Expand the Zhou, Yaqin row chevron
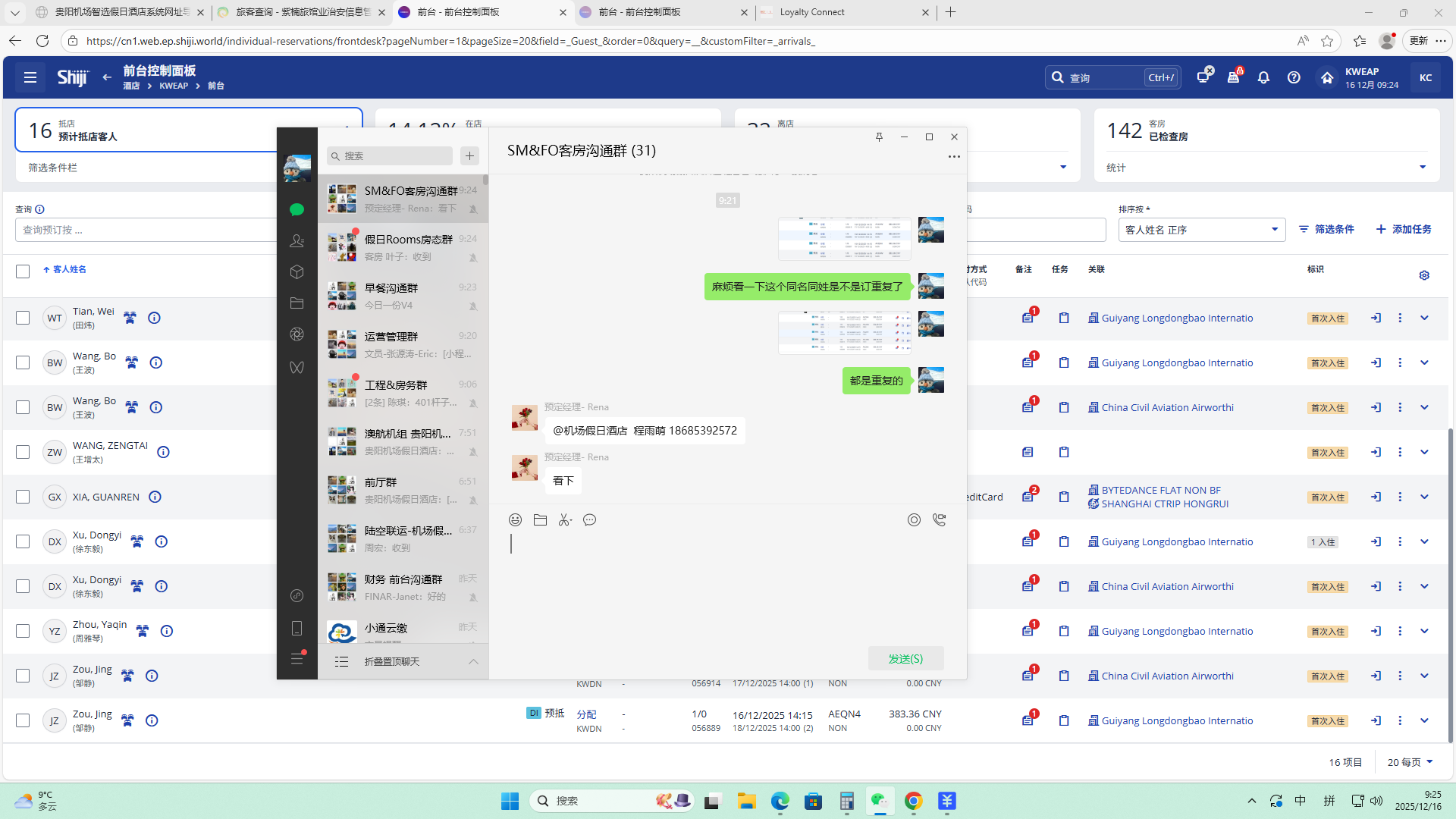Image resolution: width=1456 pixels, height=819 pixels. pos(1424,631)
